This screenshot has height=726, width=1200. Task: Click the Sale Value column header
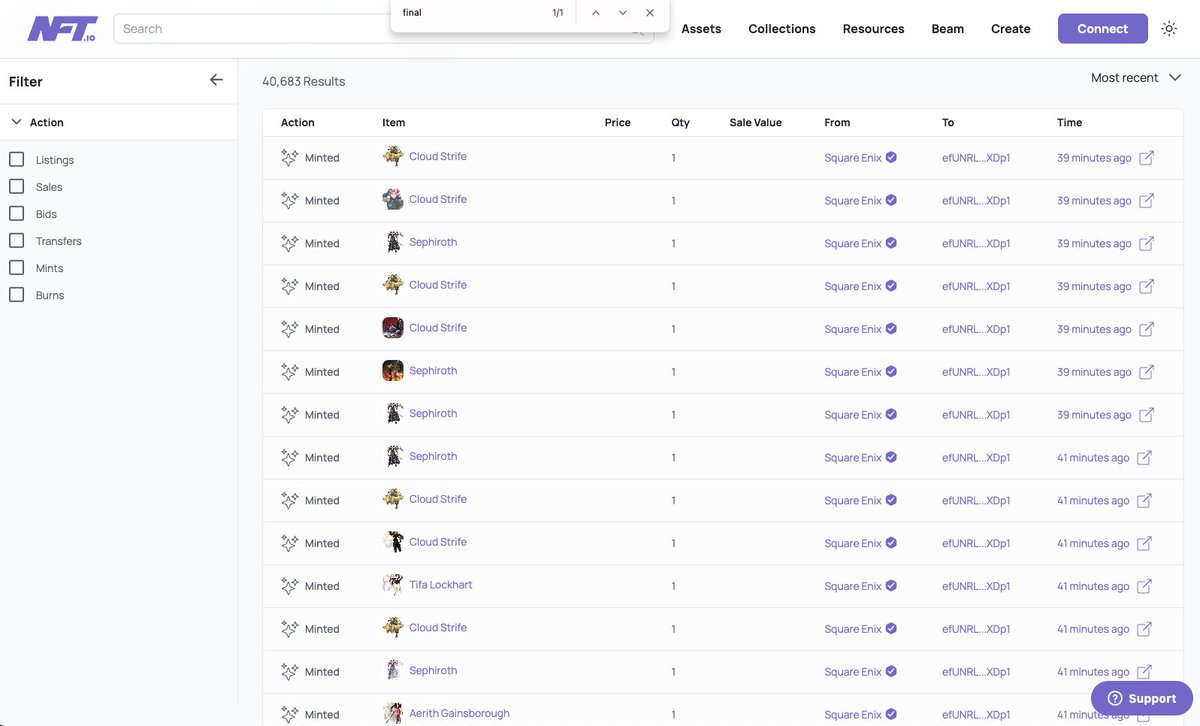pos(756,122)
